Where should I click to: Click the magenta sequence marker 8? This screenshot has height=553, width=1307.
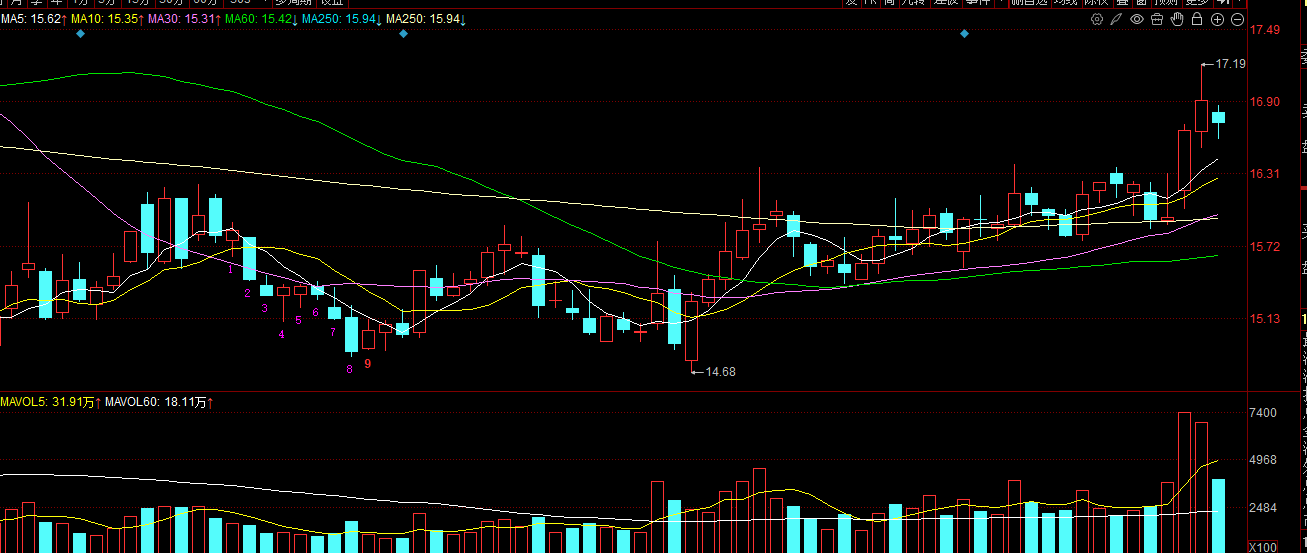point(350,370)
